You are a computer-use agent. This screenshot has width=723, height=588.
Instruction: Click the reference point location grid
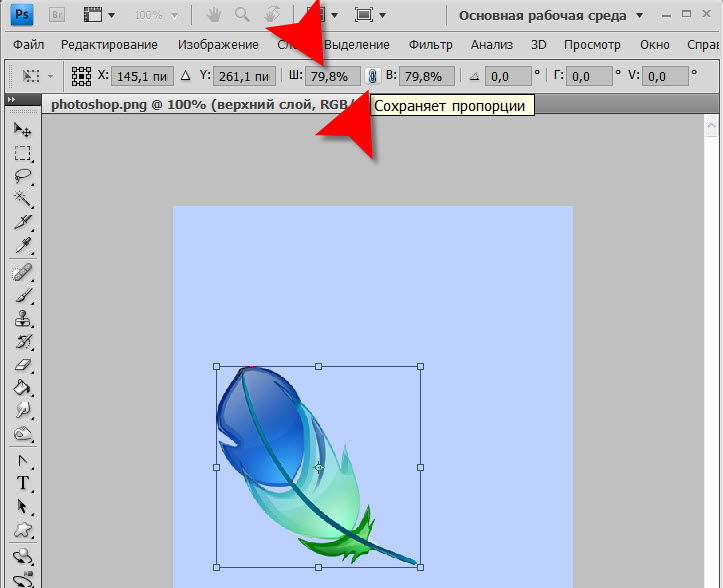coord(82,76)
